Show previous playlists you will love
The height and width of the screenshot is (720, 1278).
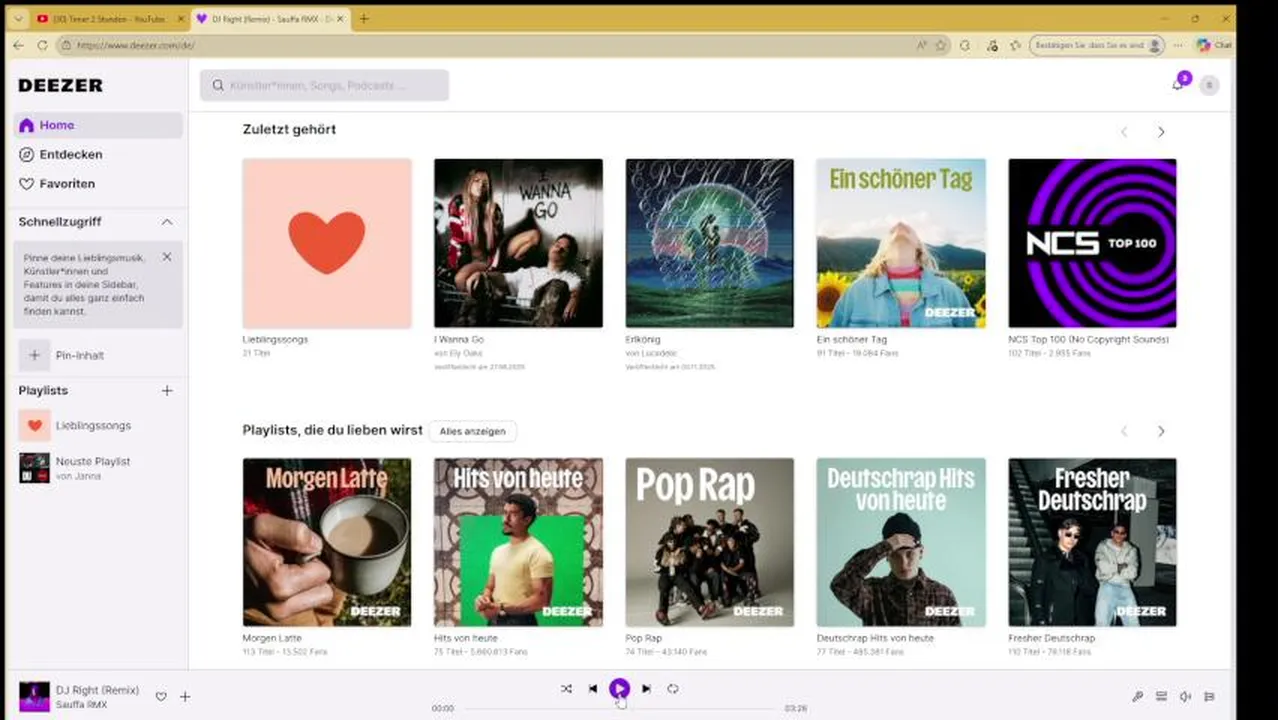coord(1124,431)
